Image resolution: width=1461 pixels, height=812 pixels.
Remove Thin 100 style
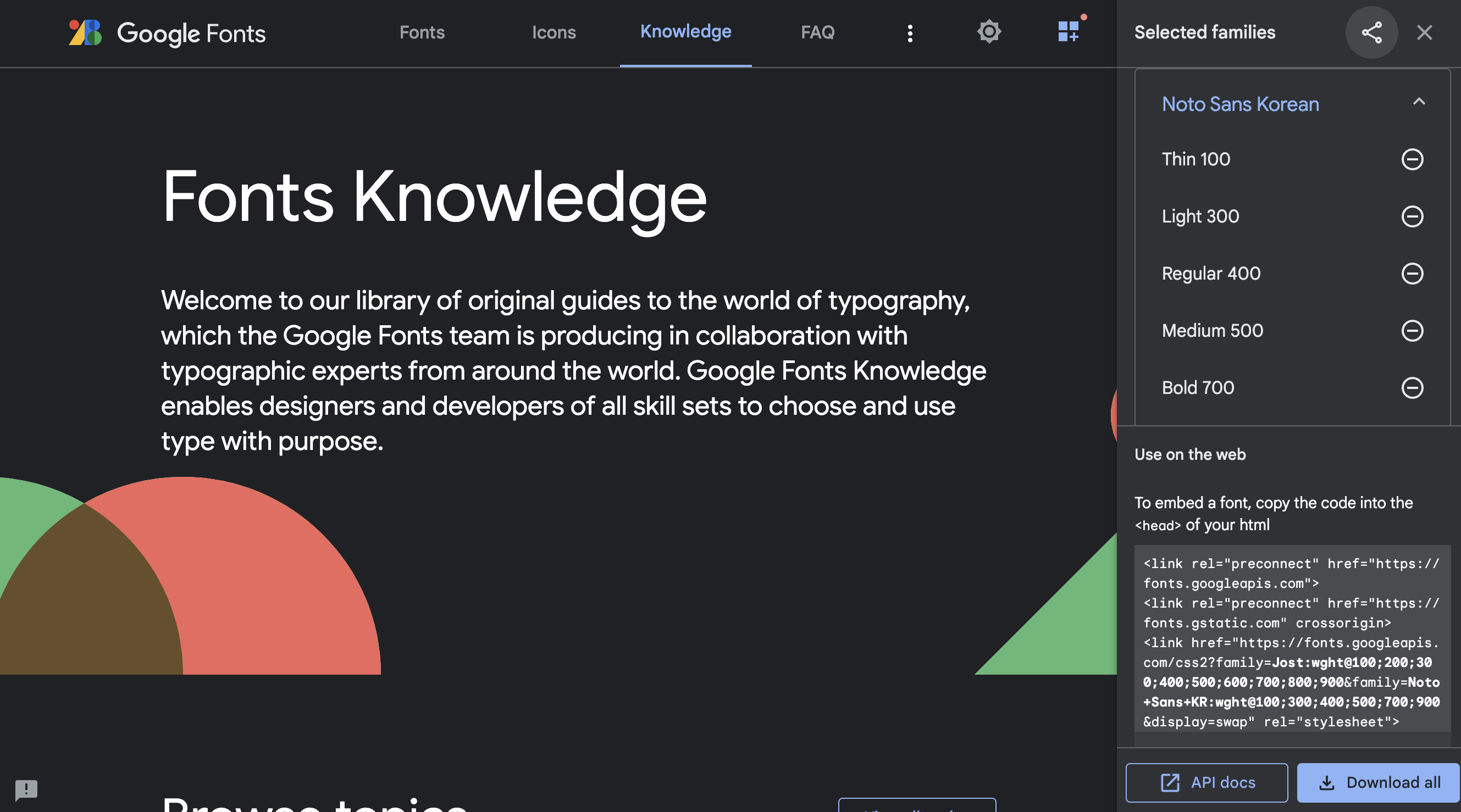(1412, 159)
